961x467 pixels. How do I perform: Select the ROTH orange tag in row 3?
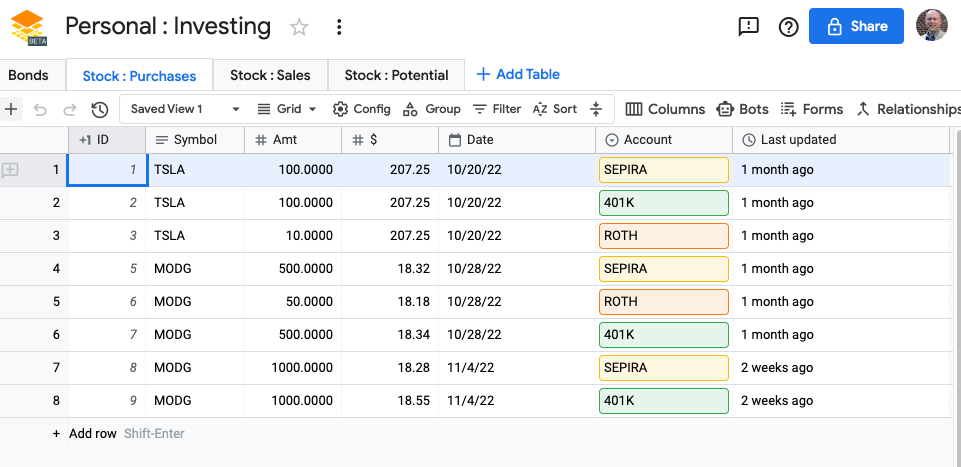pyautogui.click(x=663, y=236)
